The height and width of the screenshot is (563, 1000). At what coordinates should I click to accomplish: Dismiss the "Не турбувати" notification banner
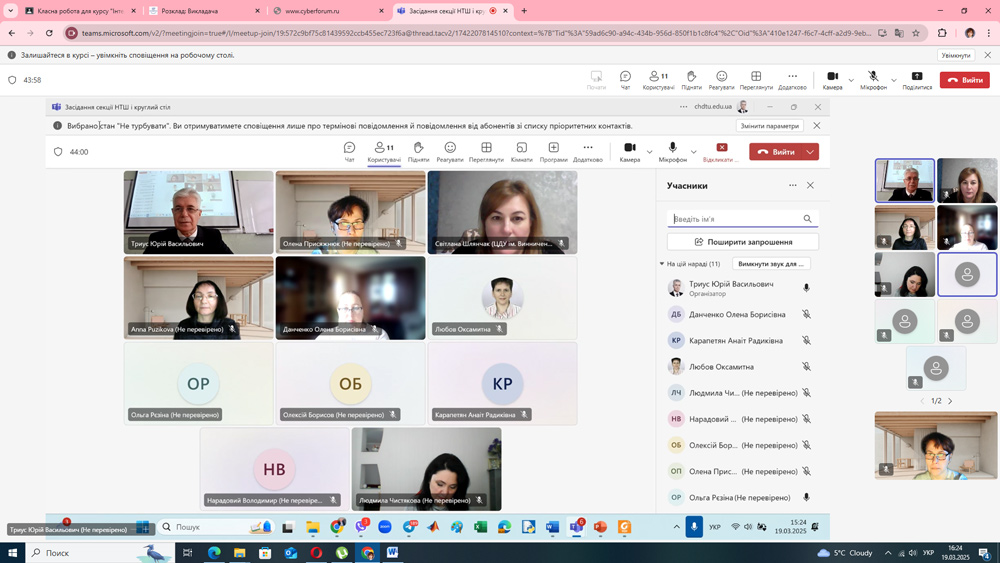coord(816,126)
